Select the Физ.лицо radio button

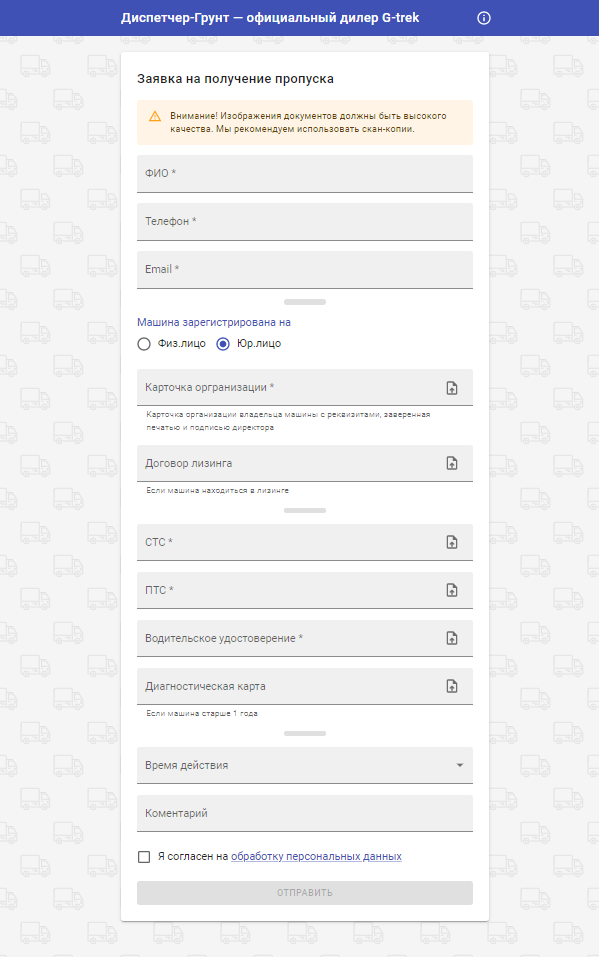point(144,344)
